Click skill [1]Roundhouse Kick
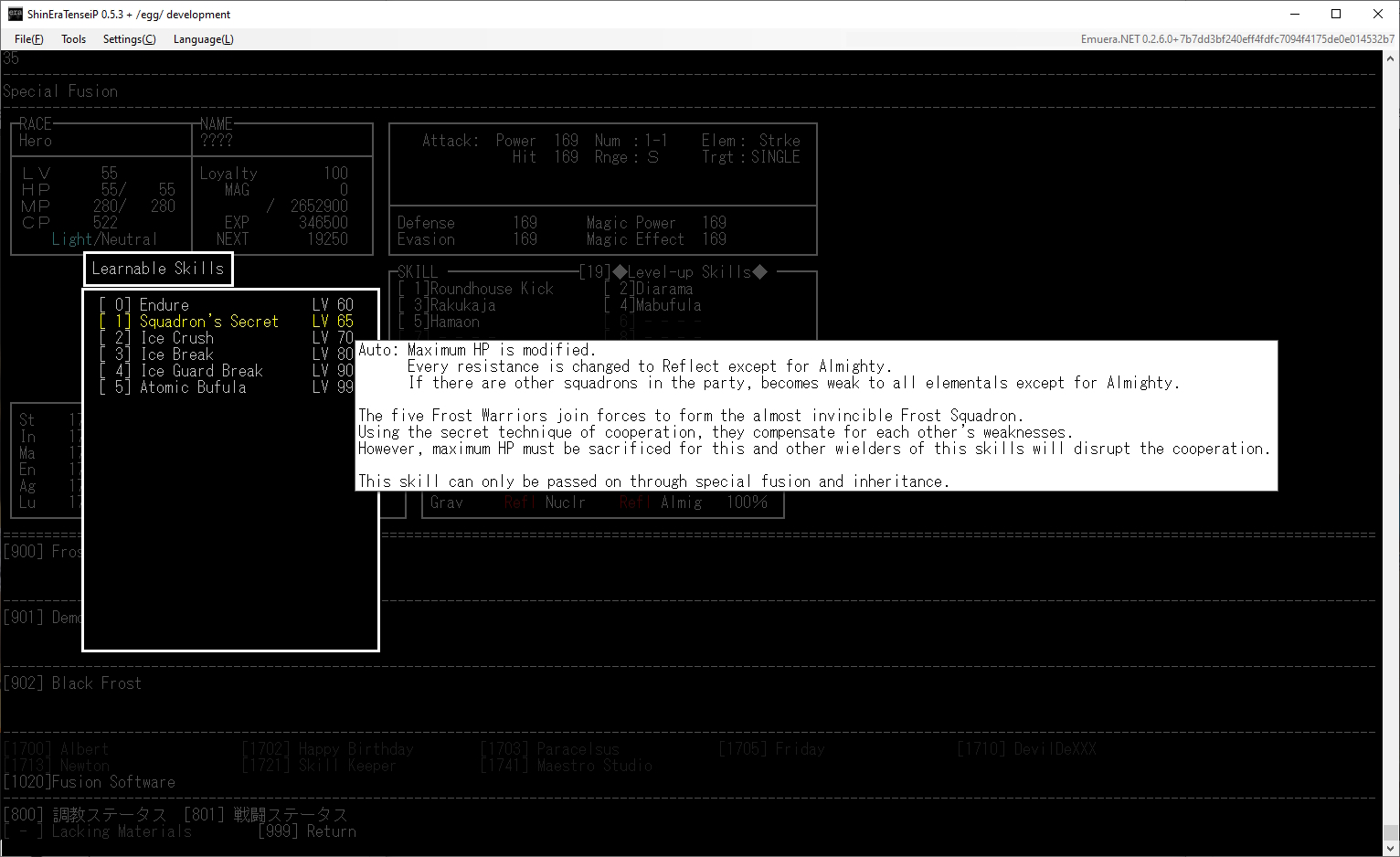 coord(476,289)
